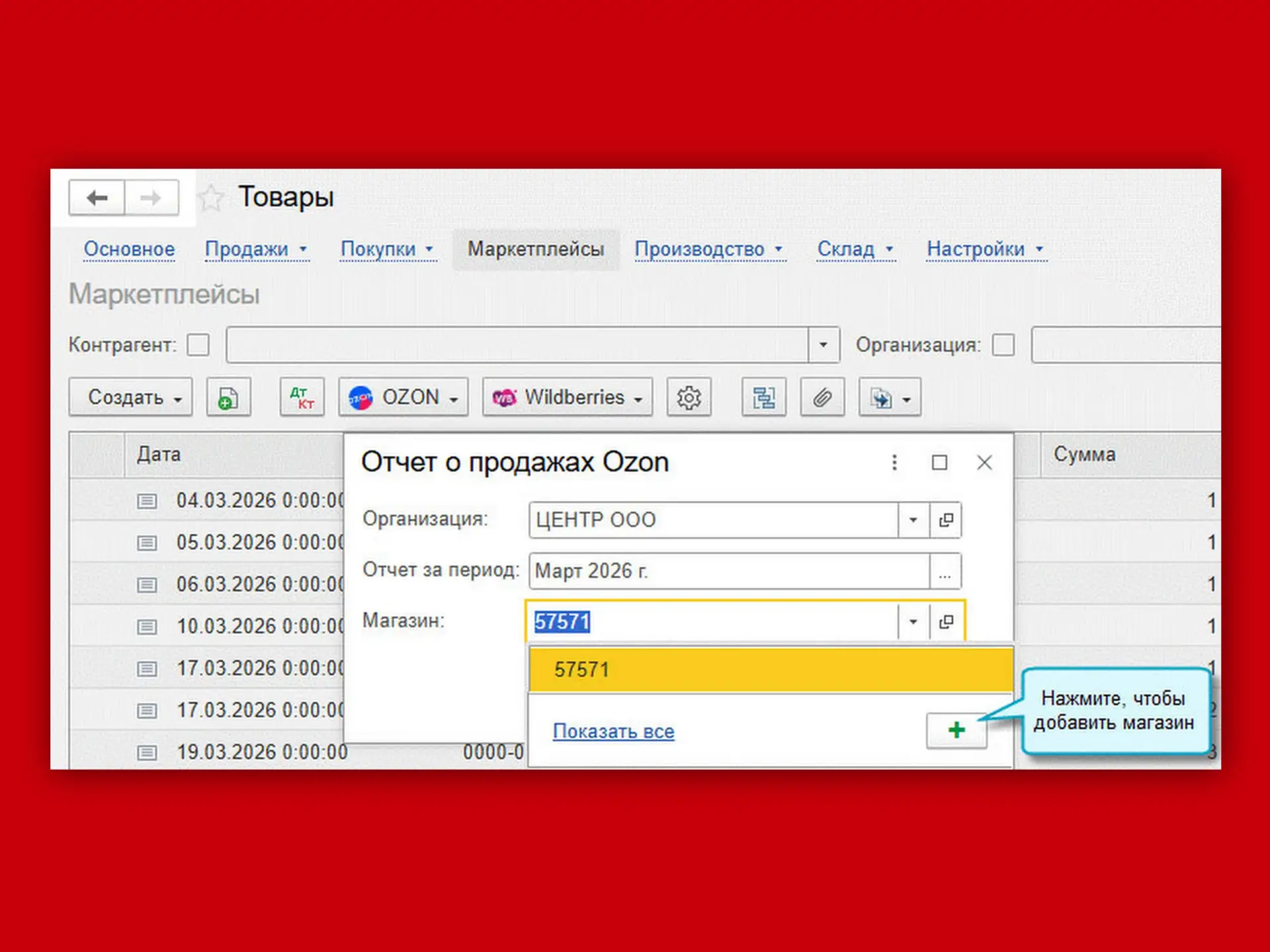Open the Основное section
1270x952 pixels.
tap(129, 249)
